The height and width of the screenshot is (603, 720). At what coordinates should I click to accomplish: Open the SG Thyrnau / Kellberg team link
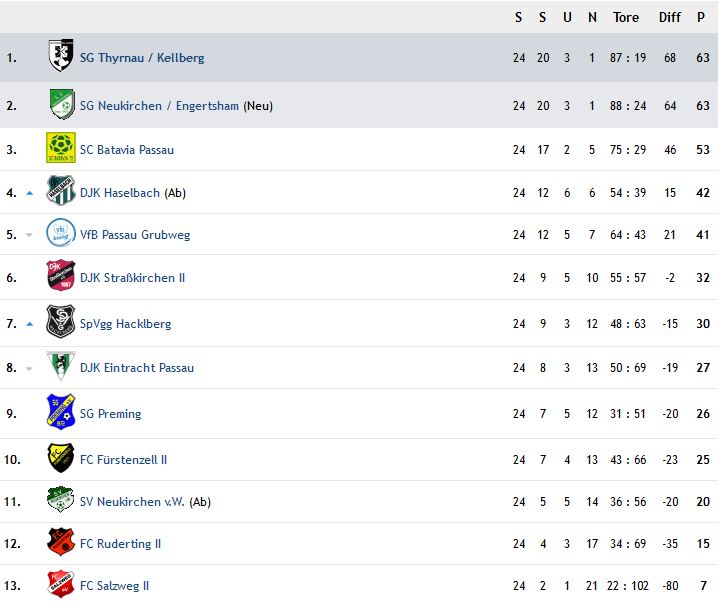[142, 58]
